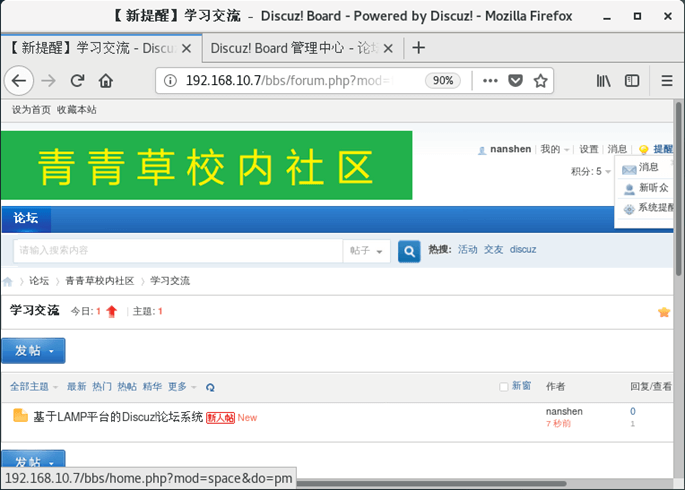This screenshot has height=490, width=685.
Task: Expand the 我的 dropdown menu
Action: tap(554, 149)
